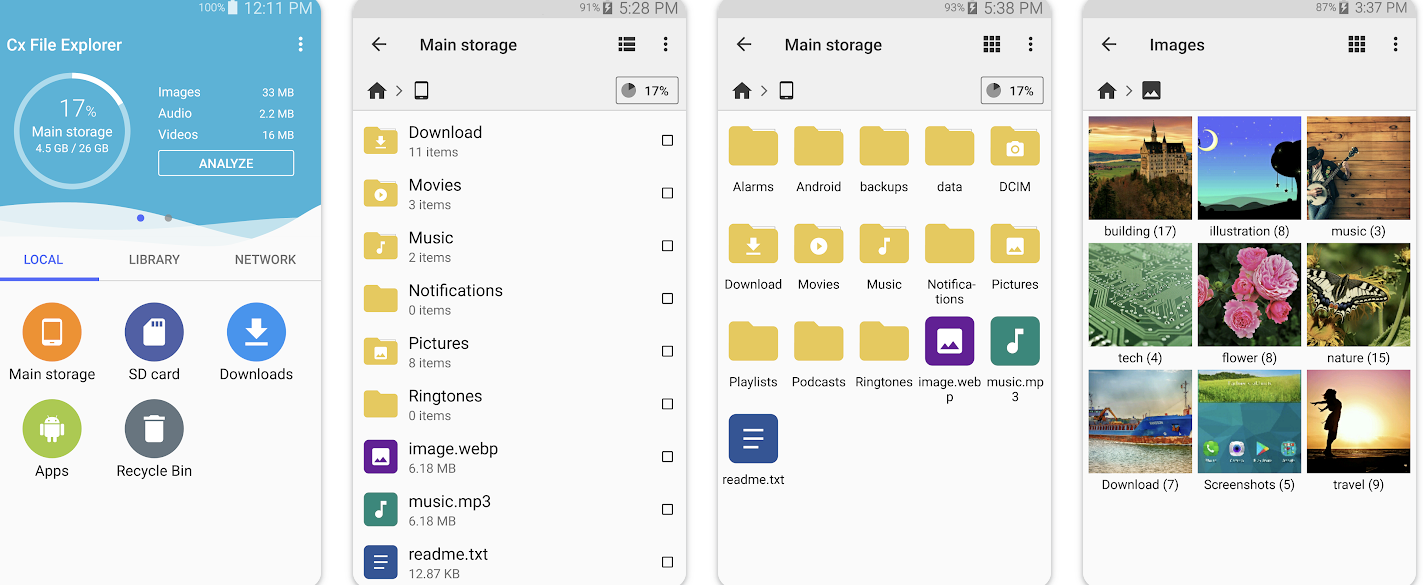Viewport: 1423px width, 585px height.
Task: Check the box beside image.webp
Action: click(667, 457)
